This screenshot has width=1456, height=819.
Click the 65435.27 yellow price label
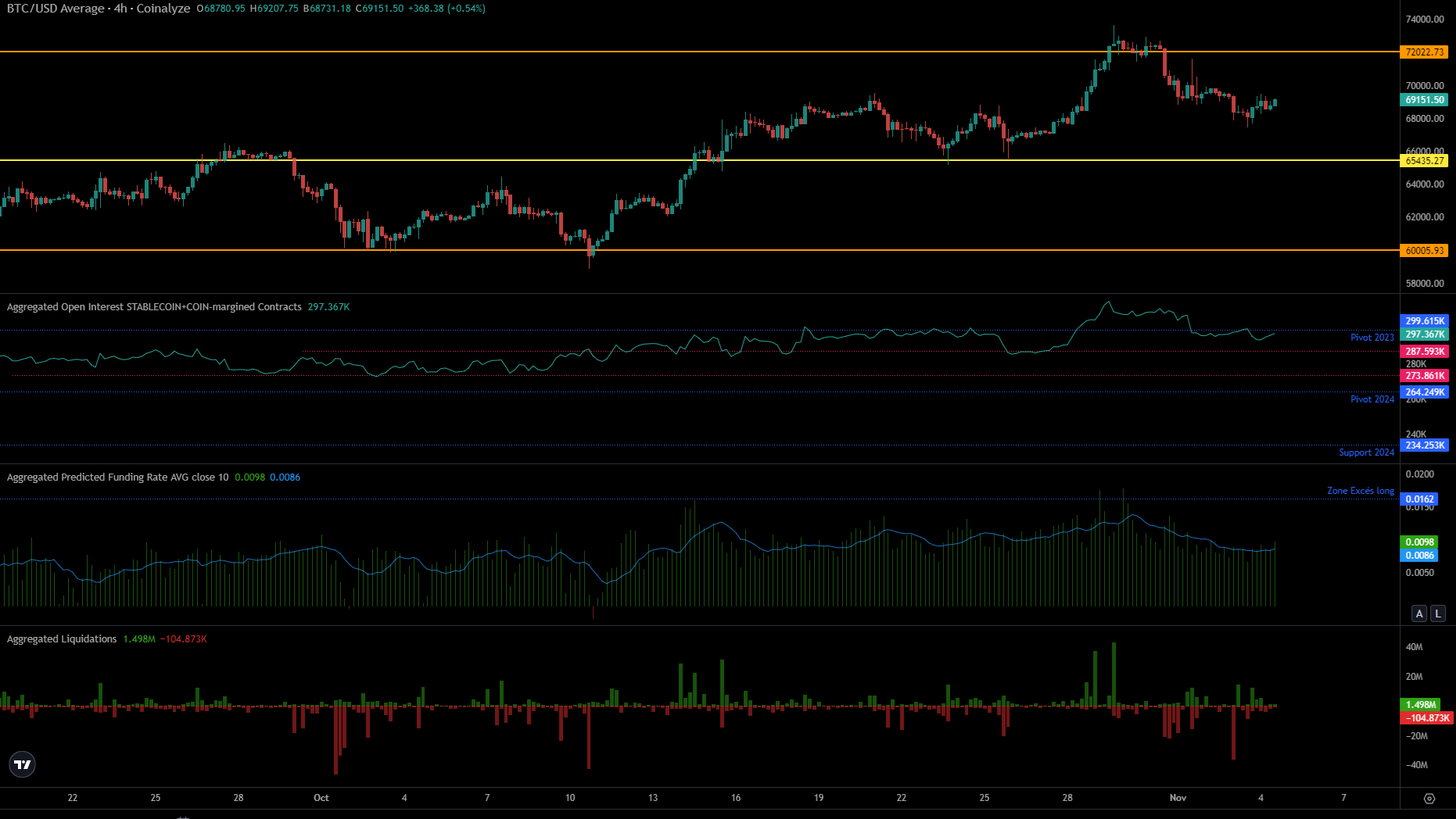coord(1425,161)
